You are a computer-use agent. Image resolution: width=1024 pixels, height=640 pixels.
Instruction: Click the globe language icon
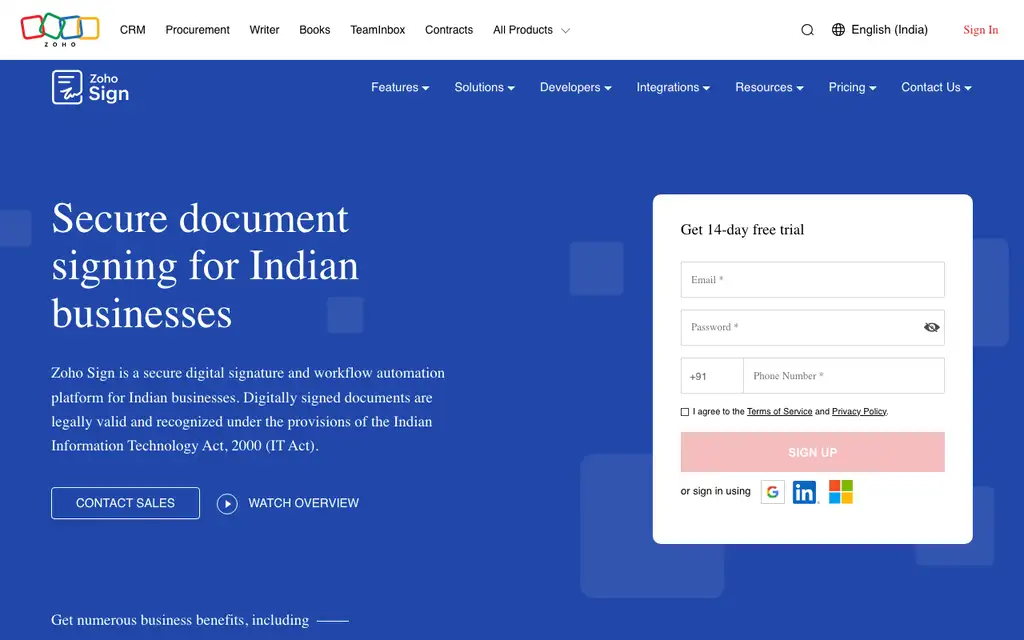coord(838,29)
